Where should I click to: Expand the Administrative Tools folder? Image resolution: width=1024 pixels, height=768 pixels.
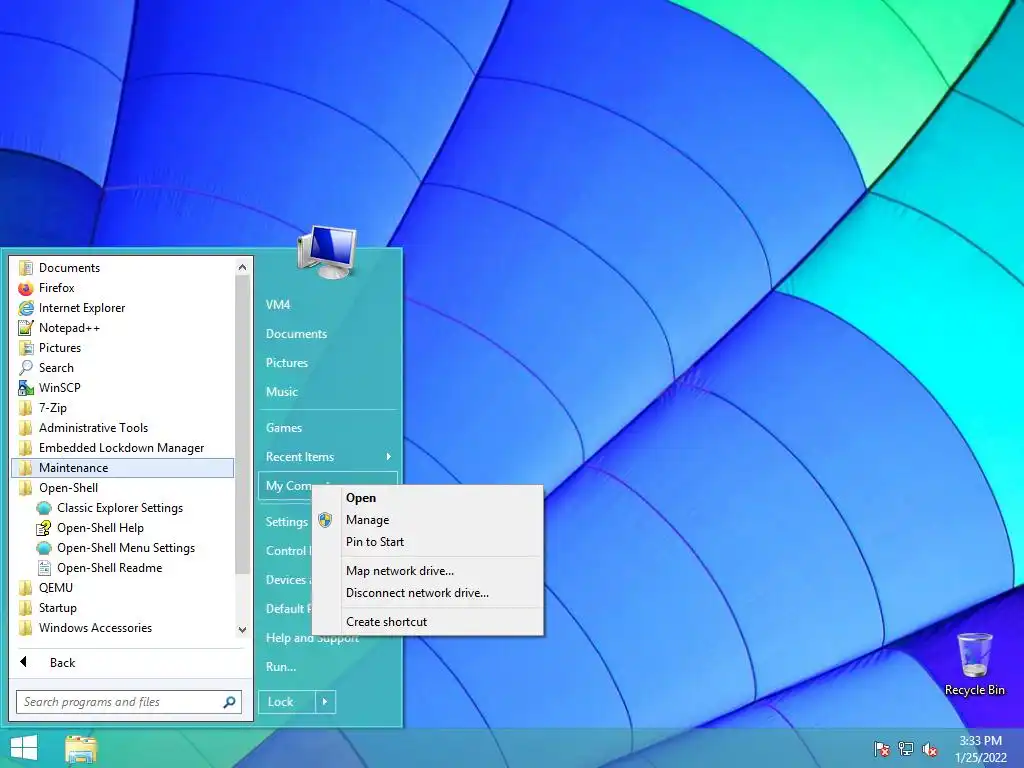click(122, 428)
